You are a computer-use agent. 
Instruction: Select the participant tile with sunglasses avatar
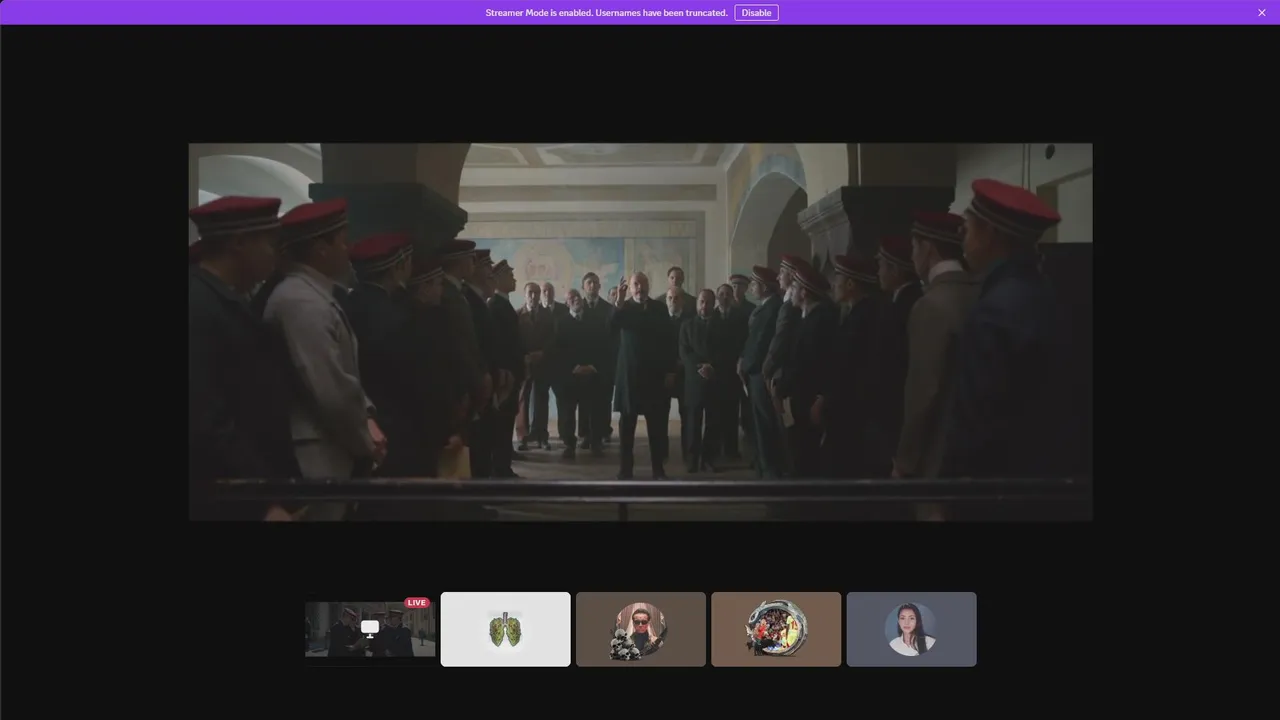click(641, 629)
